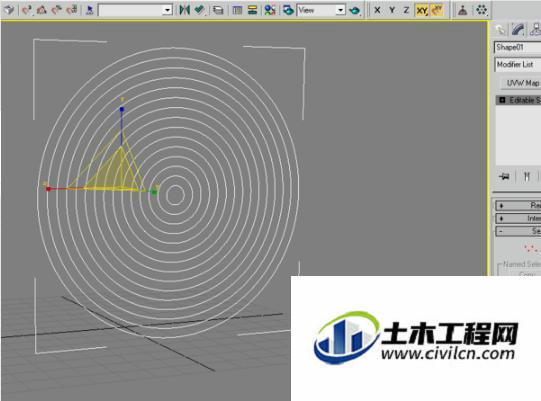Switch to the Create panel tab
Image resolution: width=541 pixels, height=401 pixels.
click(500, 30)
